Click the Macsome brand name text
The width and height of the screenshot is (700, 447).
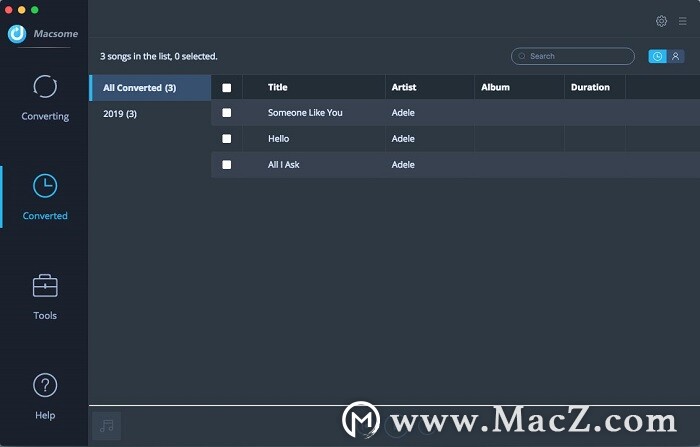coord(56,33)
